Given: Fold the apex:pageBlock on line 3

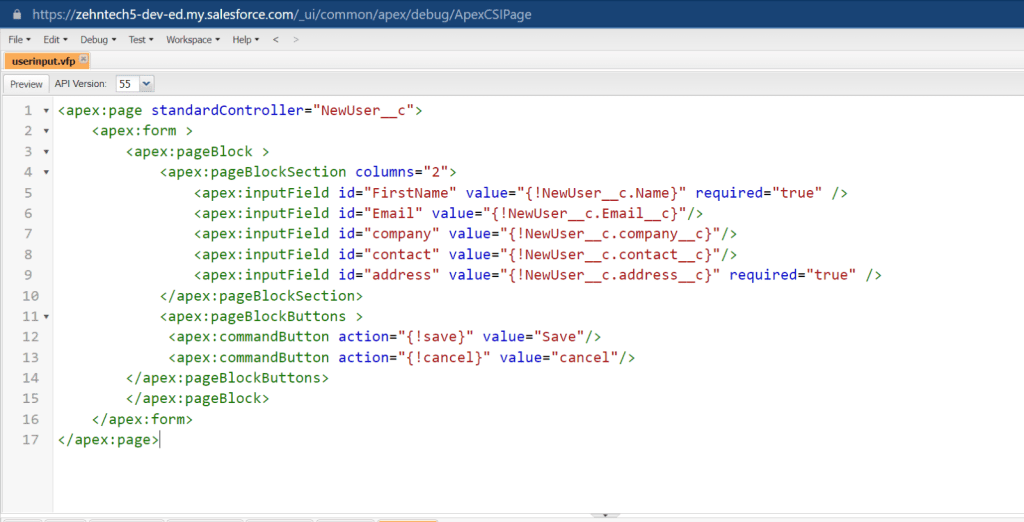Looking at the screenshot, I should [x=46, y=152].
